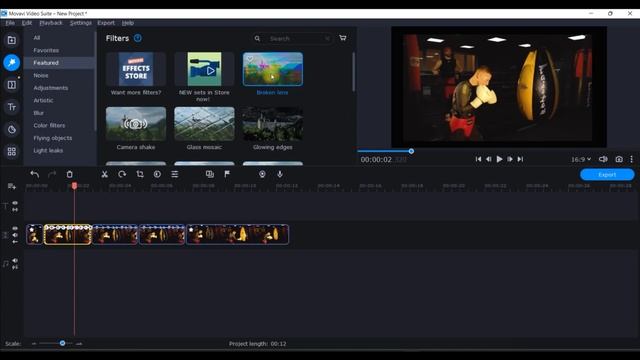Open Clip properties icon
This screenshot has height=360, width=640.
click(175, 174)
